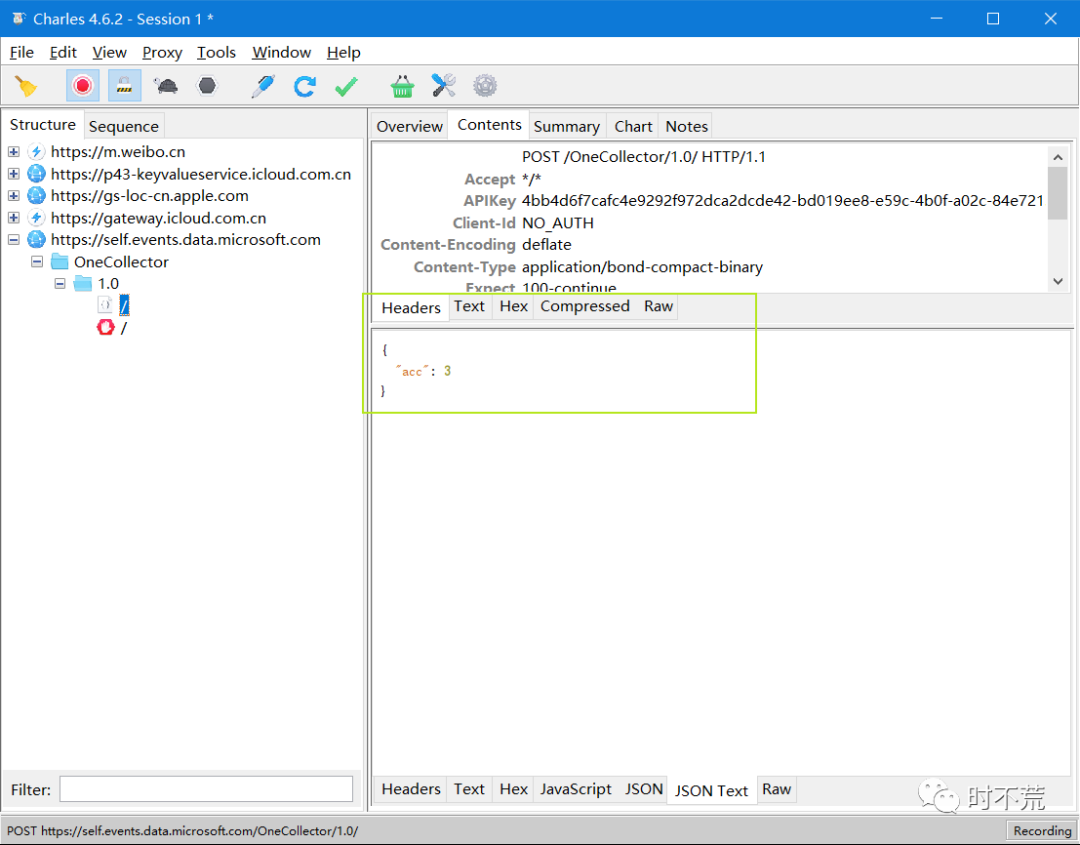
Task: Select the failed / request with red icon
Action: coord(123,328)
